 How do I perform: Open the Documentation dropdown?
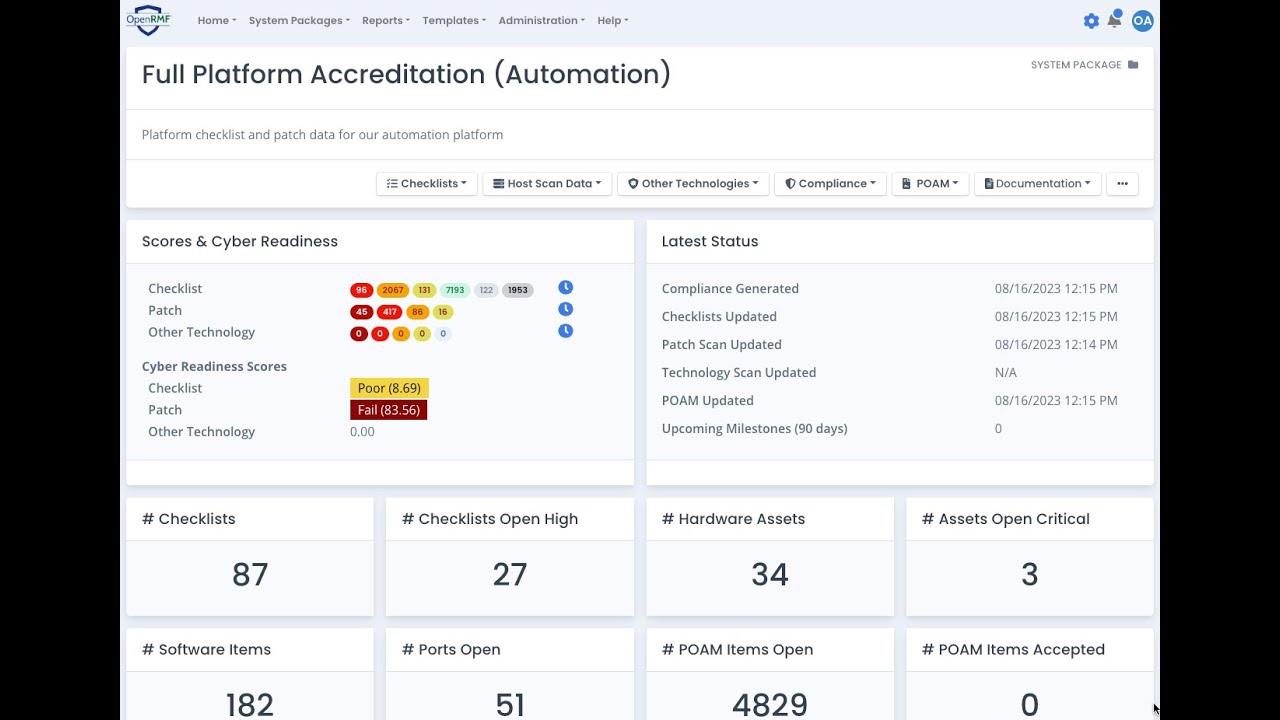pyautogui.click(x=1038, y=184)
